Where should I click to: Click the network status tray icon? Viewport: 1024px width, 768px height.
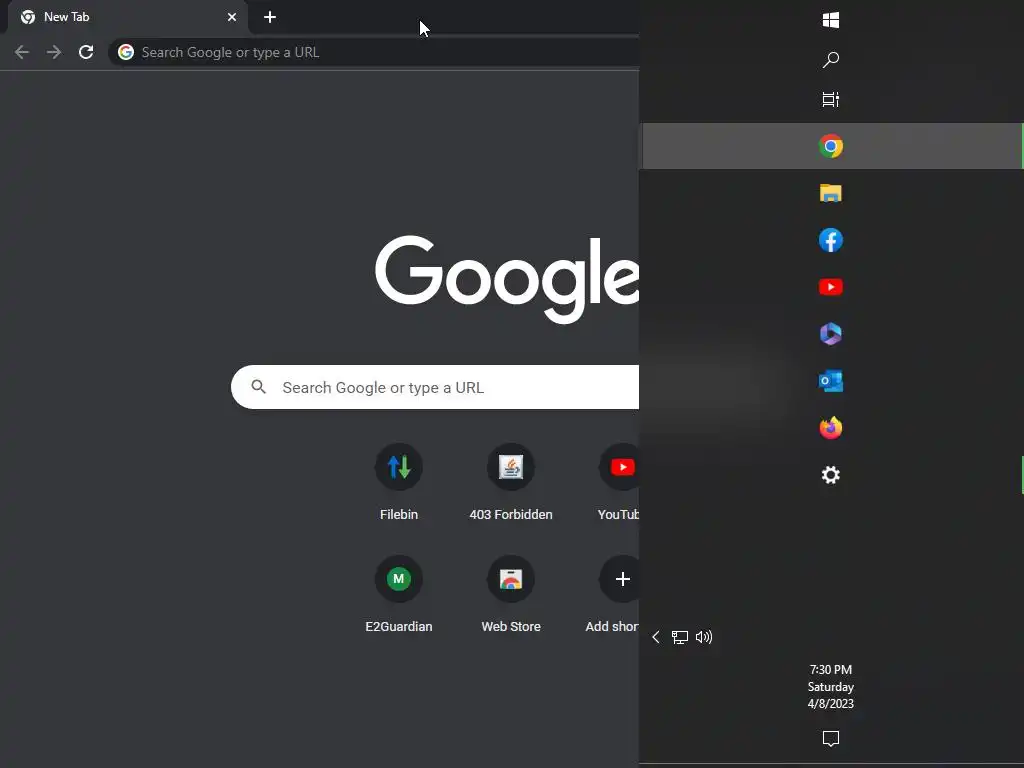pyautogui.click(x=680, y=637)
